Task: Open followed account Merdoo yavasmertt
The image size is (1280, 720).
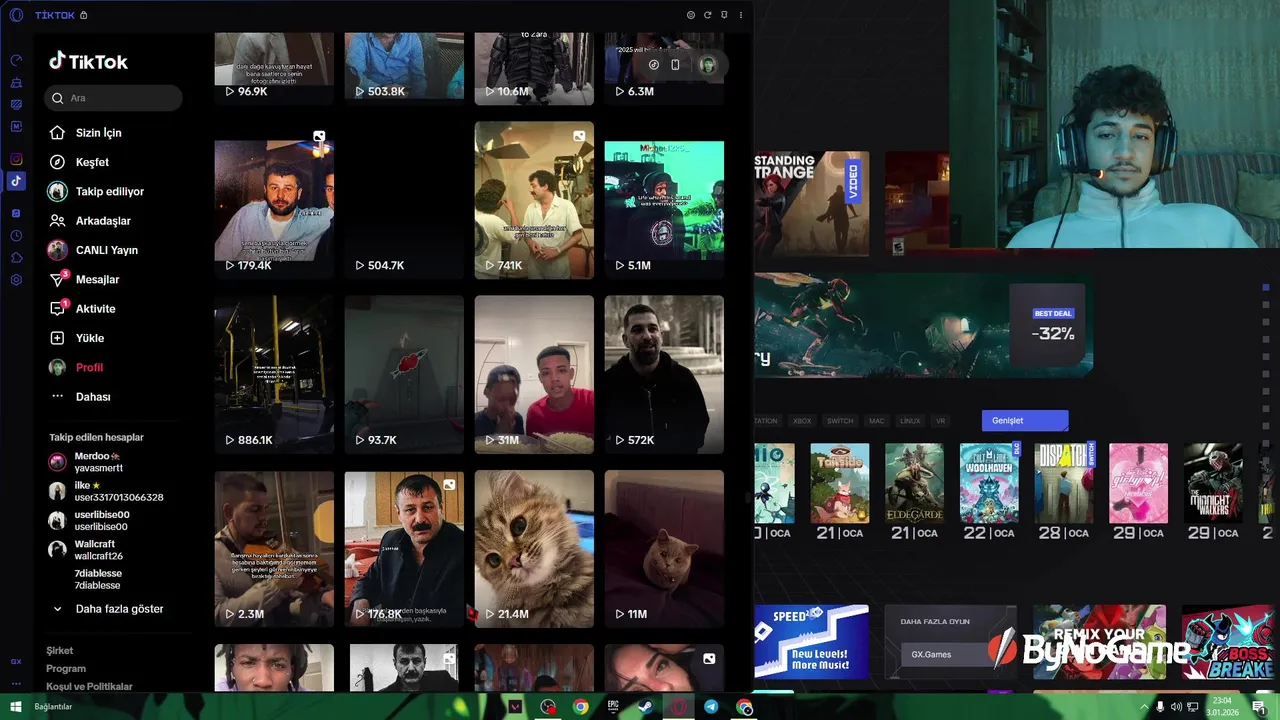Action: (86, 462)
